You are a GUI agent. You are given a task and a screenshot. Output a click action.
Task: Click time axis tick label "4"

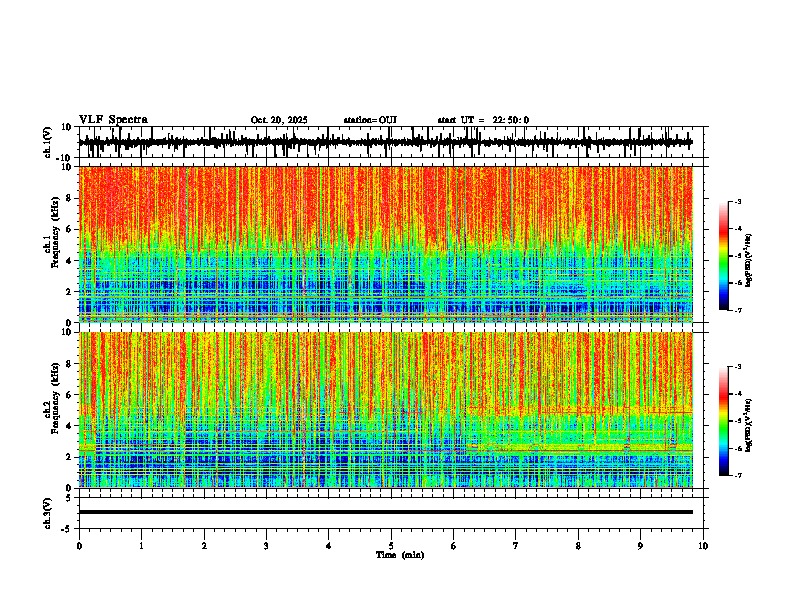coord(329,546)
